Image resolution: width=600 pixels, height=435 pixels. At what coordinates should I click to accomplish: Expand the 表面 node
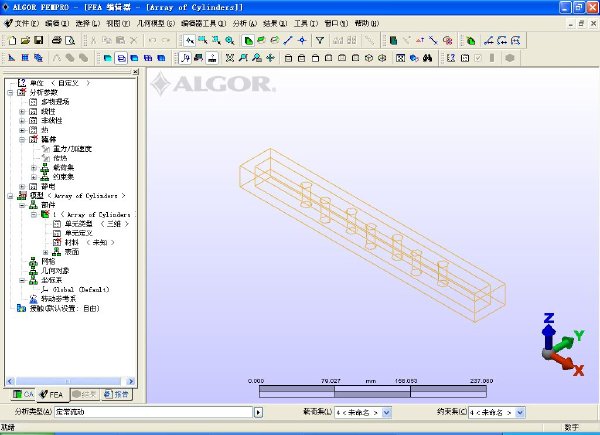46,252
